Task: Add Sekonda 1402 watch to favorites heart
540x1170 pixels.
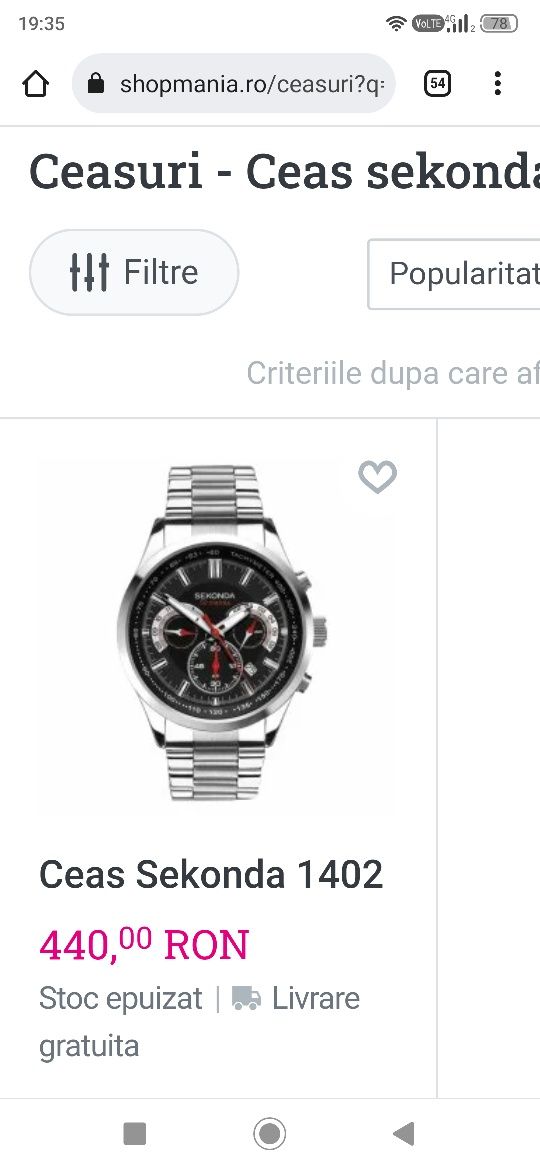Action: (377, 477)
